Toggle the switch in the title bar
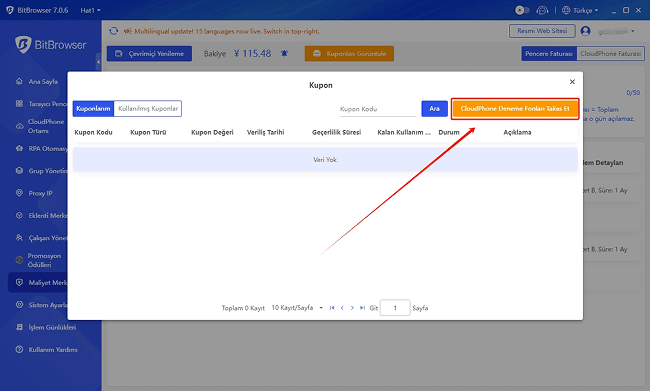650x391 pixels. (x=522, y=10)
